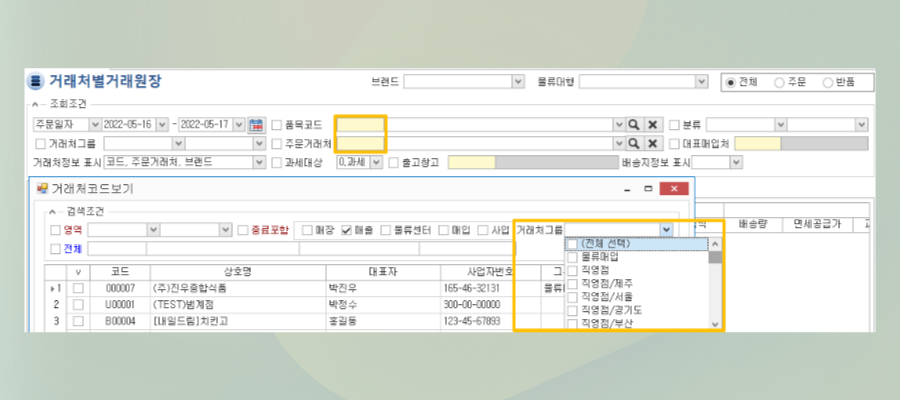
Task: Open the 거래처정보 표시 dropdown
Action: pyautogui.click(x=259, y=162)
